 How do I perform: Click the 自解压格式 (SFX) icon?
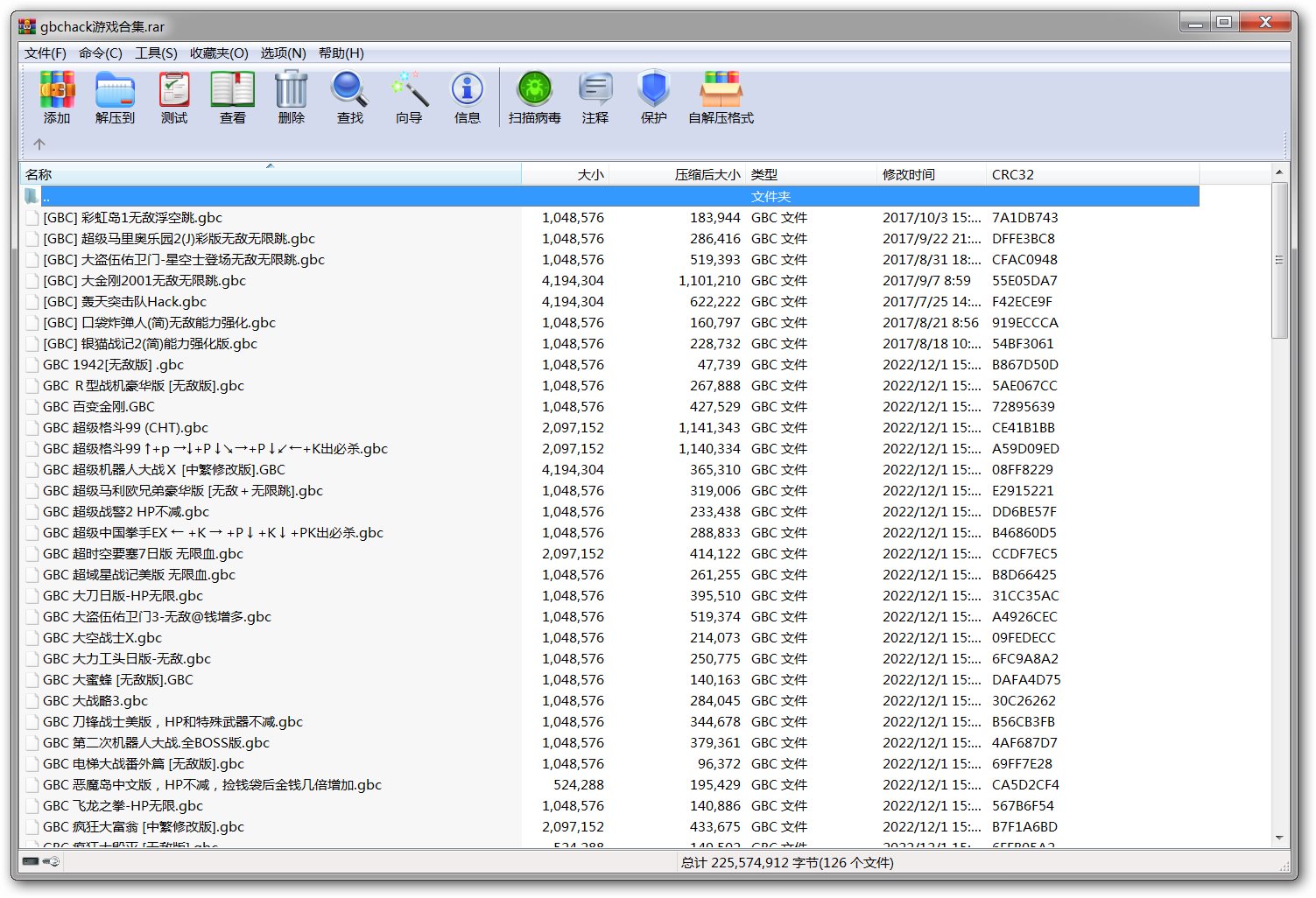pos(721,89)
